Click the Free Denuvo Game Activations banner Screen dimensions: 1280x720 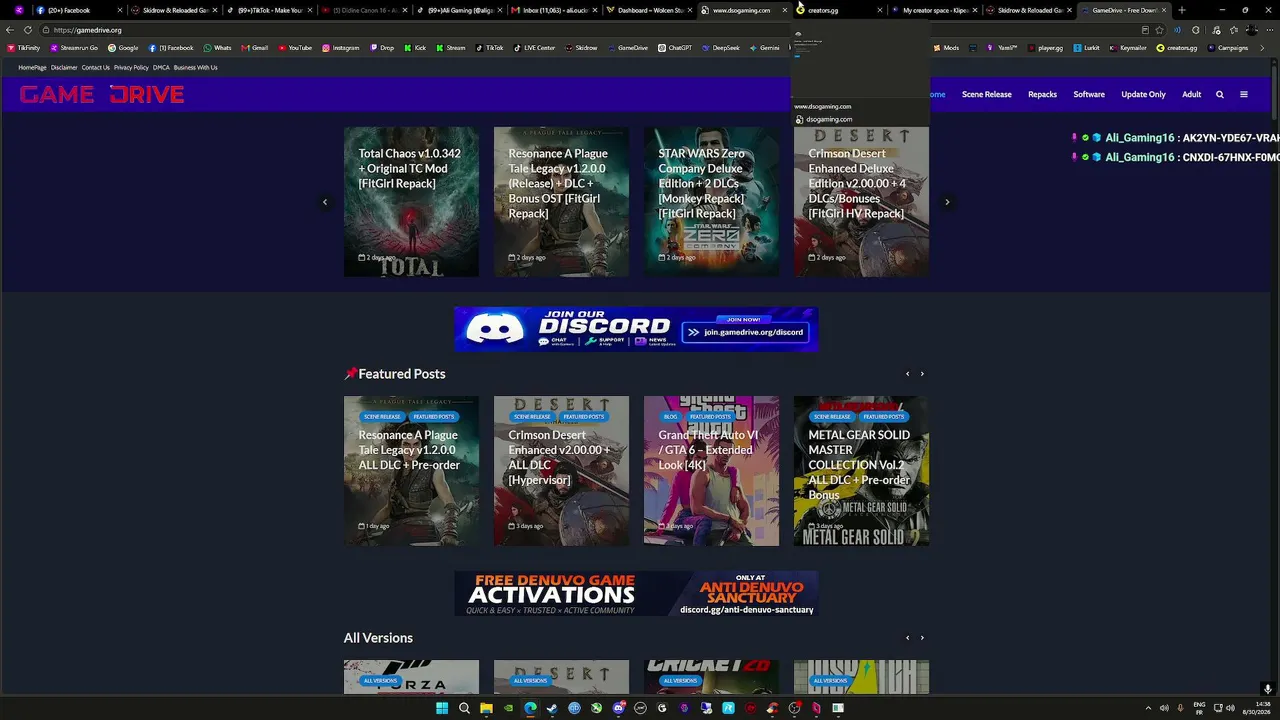(x=636, y=593)
